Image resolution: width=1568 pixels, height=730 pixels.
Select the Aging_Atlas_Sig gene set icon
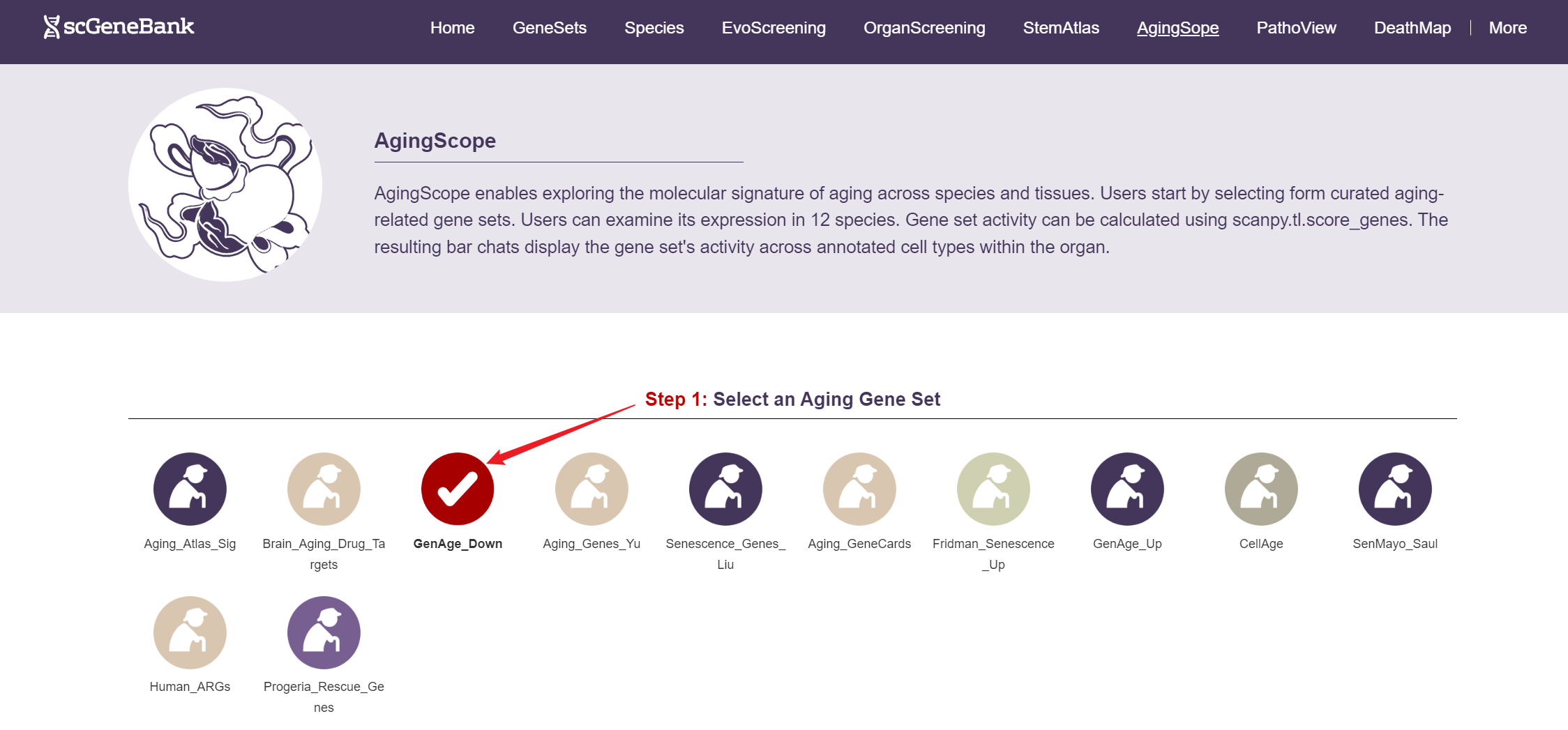190,489
